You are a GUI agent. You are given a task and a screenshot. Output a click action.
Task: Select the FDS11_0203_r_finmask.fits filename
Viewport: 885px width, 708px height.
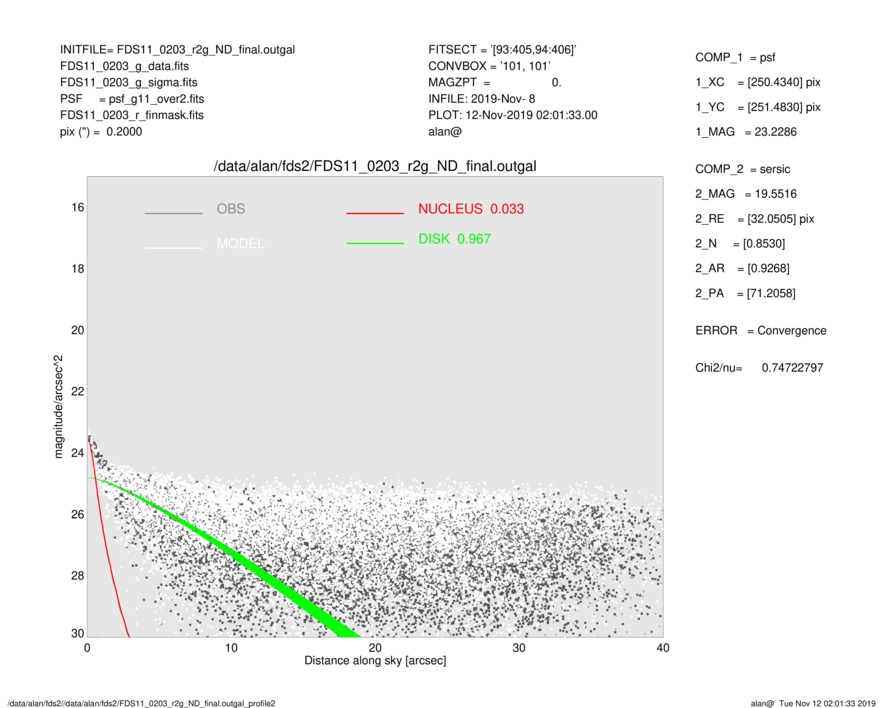coord(132,115)
